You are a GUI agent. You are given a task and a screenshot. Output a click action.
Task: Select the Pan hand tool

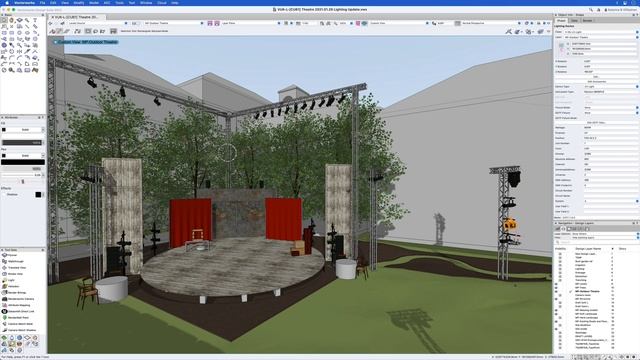pyautogui.click(x=12, y=20)
